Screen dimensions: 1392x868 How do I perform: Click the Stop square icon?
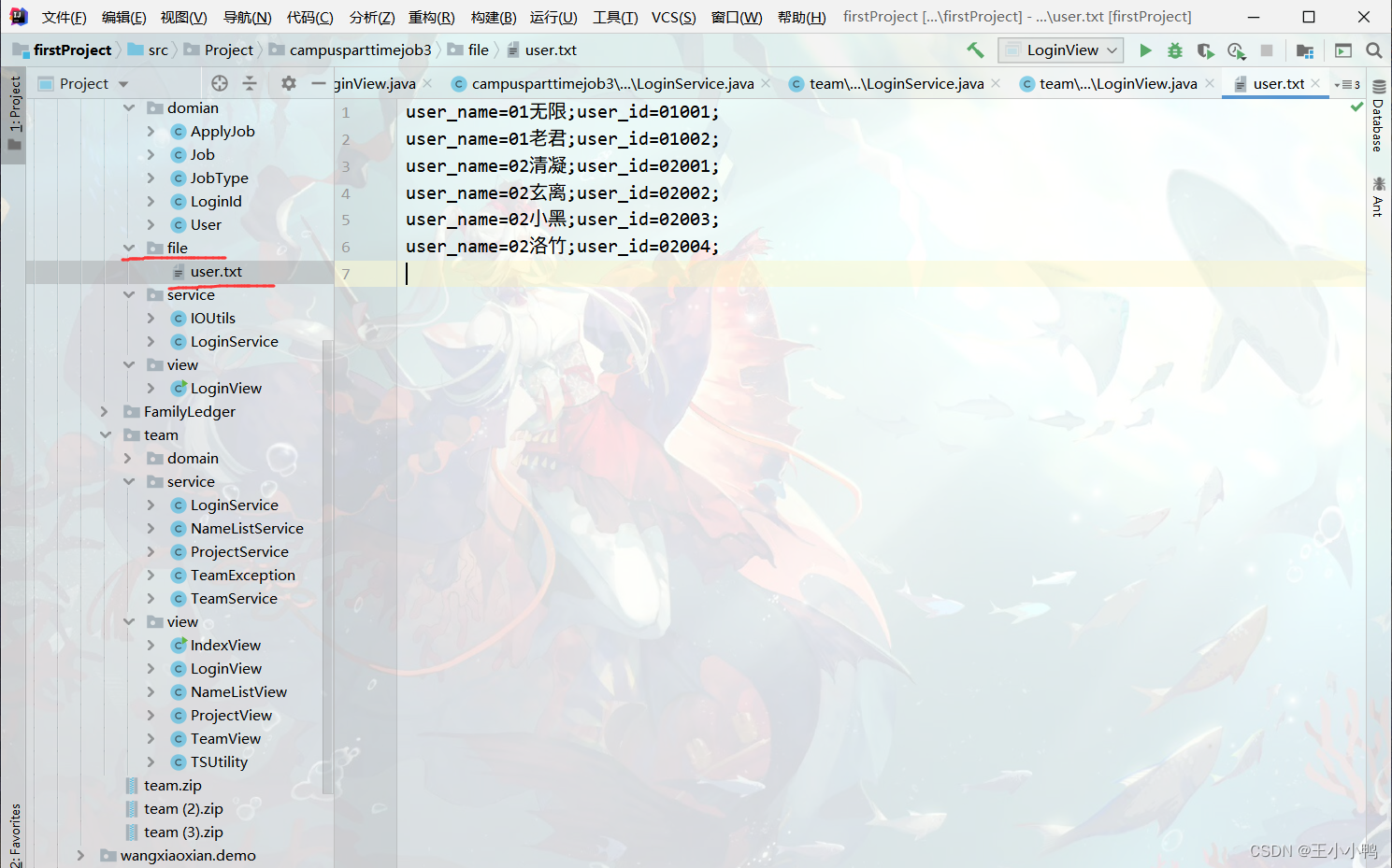(x=1267, y=50)
